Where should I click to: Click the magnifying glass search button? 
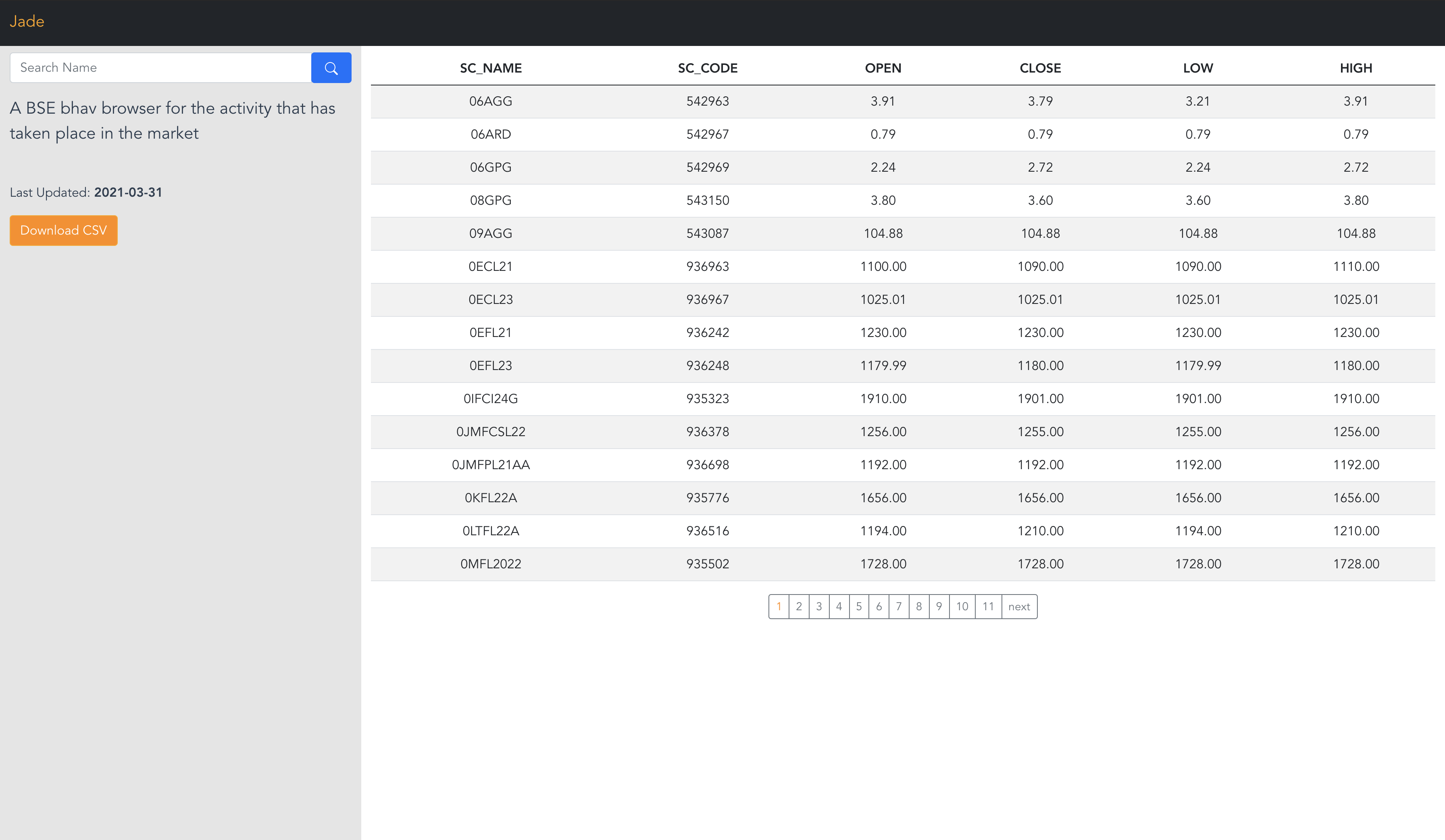[x=331, y=68]
